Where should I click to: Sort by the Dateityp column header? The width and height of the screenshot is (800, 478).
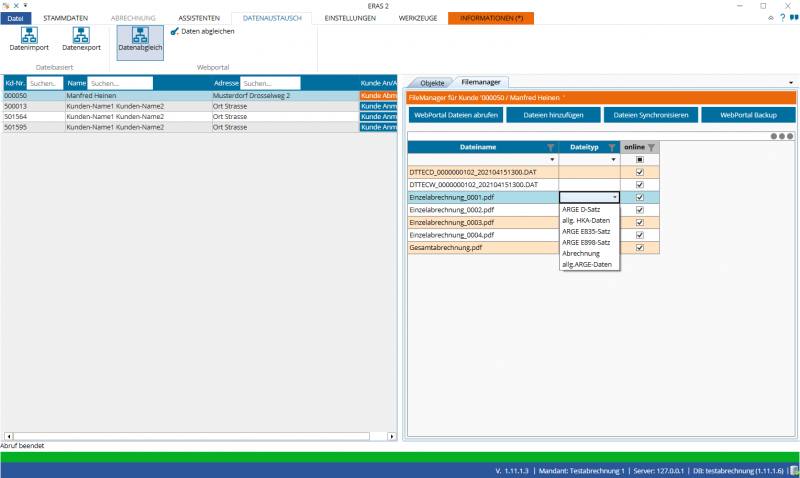tap(584, 147)
